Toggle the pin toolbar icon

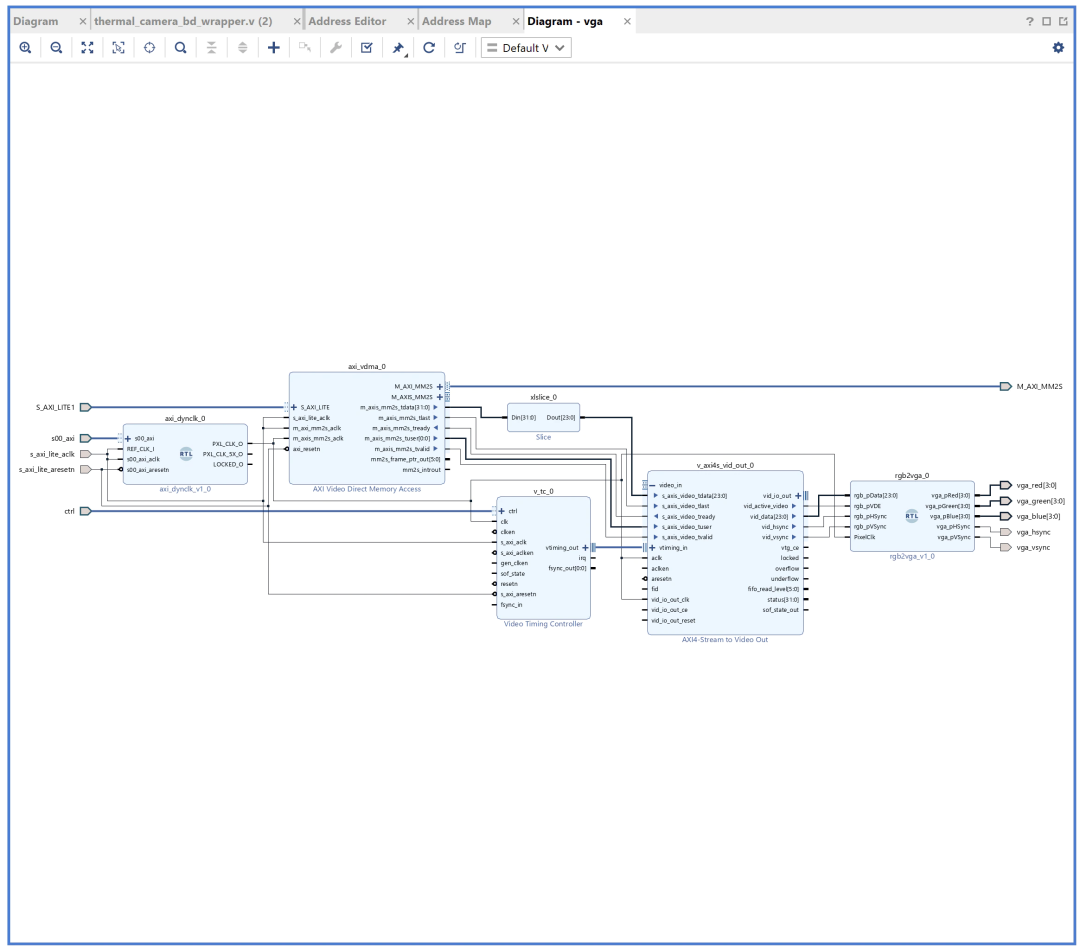coord(398,47)
